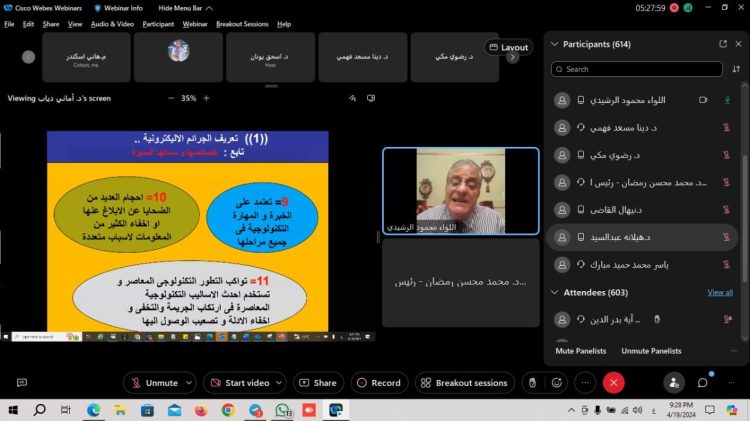Image resolution: width=750 pixels, height=421 pixels.
Task: Click the Share button
Action: pos(318,383)
